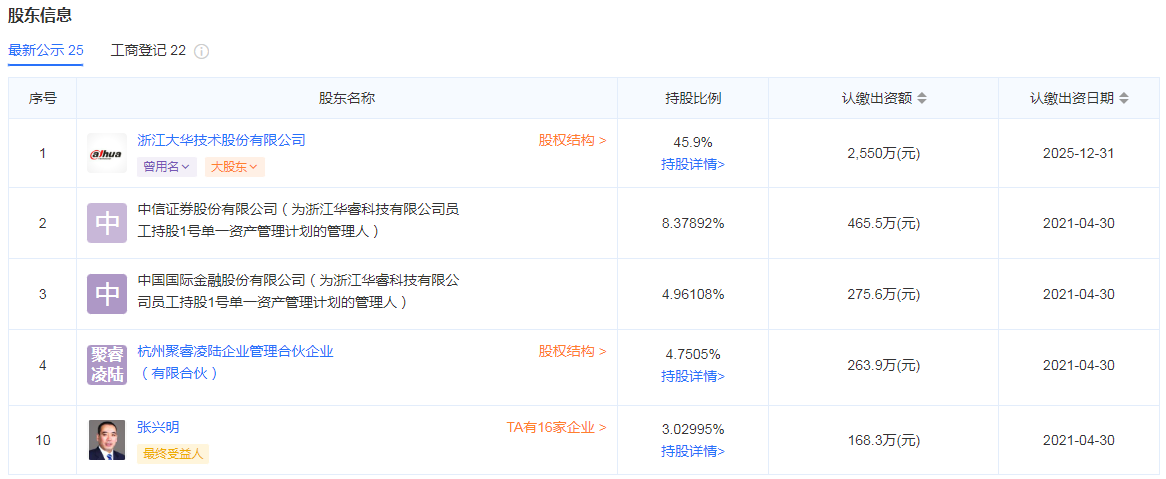Click the 2025-12-31 contribution date
Screen dimensions: 1166x479
coord(1079,153)
